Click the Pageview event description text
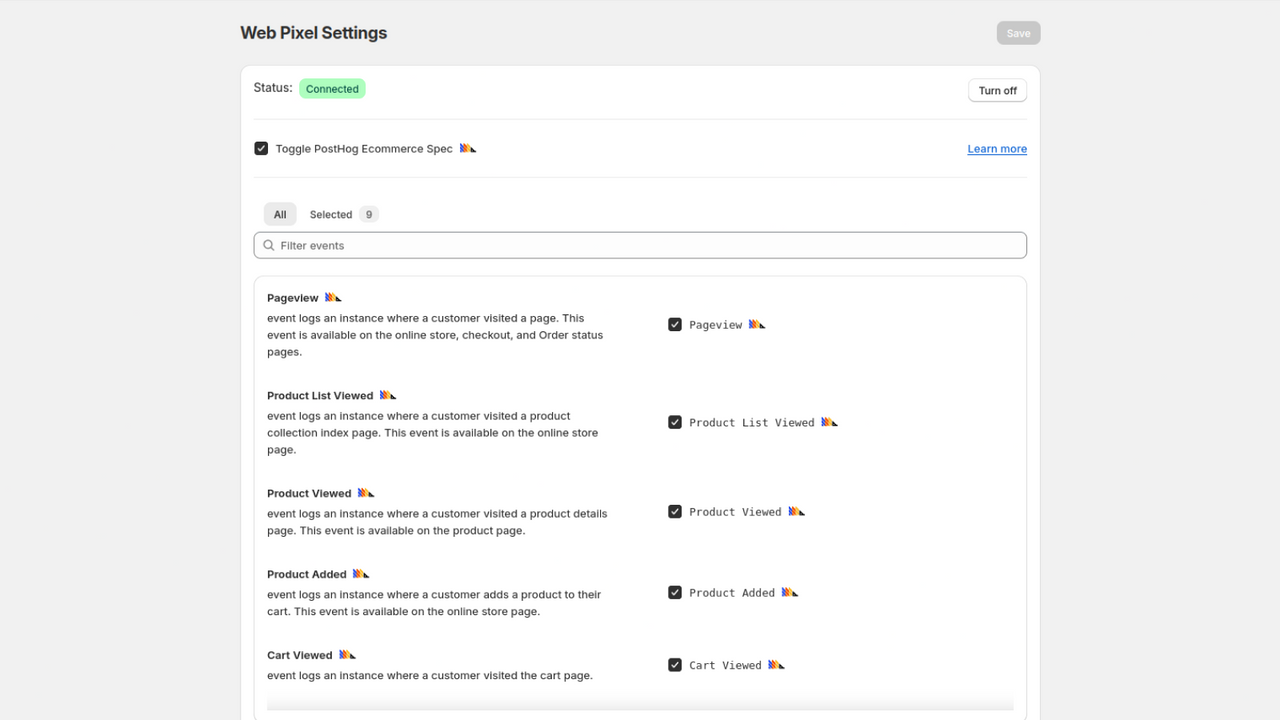This screenshot has height=720, width=1280. [x=435, y=335]
